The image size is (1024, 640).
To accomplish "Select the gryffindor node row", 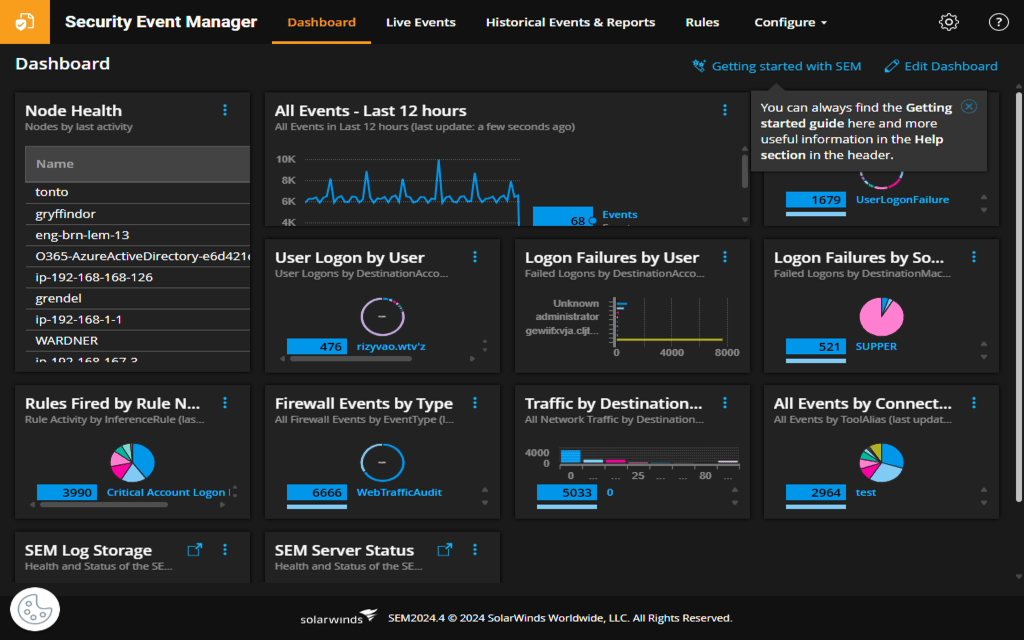I will pos(138,214).
